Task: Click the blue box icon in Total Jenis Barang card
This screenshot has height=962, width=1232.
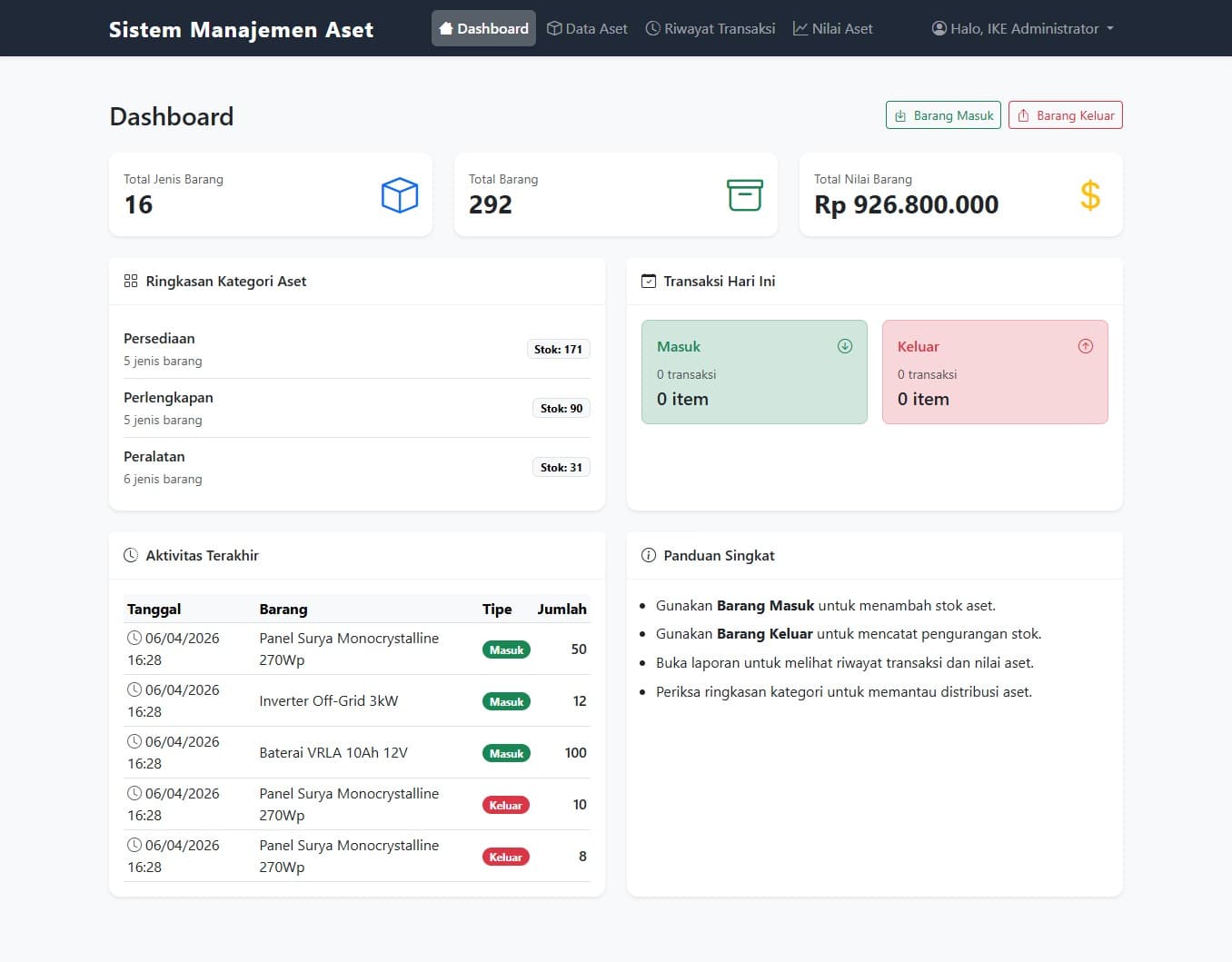Action: click(x=400, y=195)
